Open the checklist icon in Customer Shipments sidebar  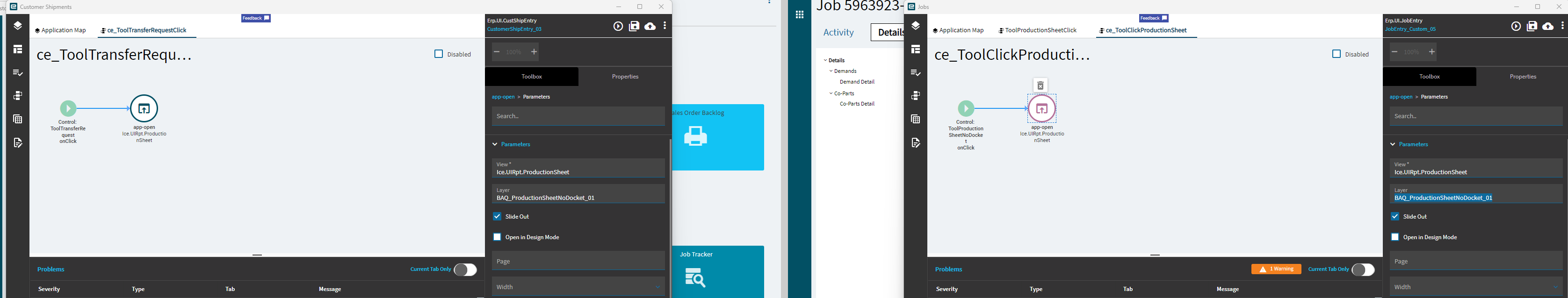[18, 72]
